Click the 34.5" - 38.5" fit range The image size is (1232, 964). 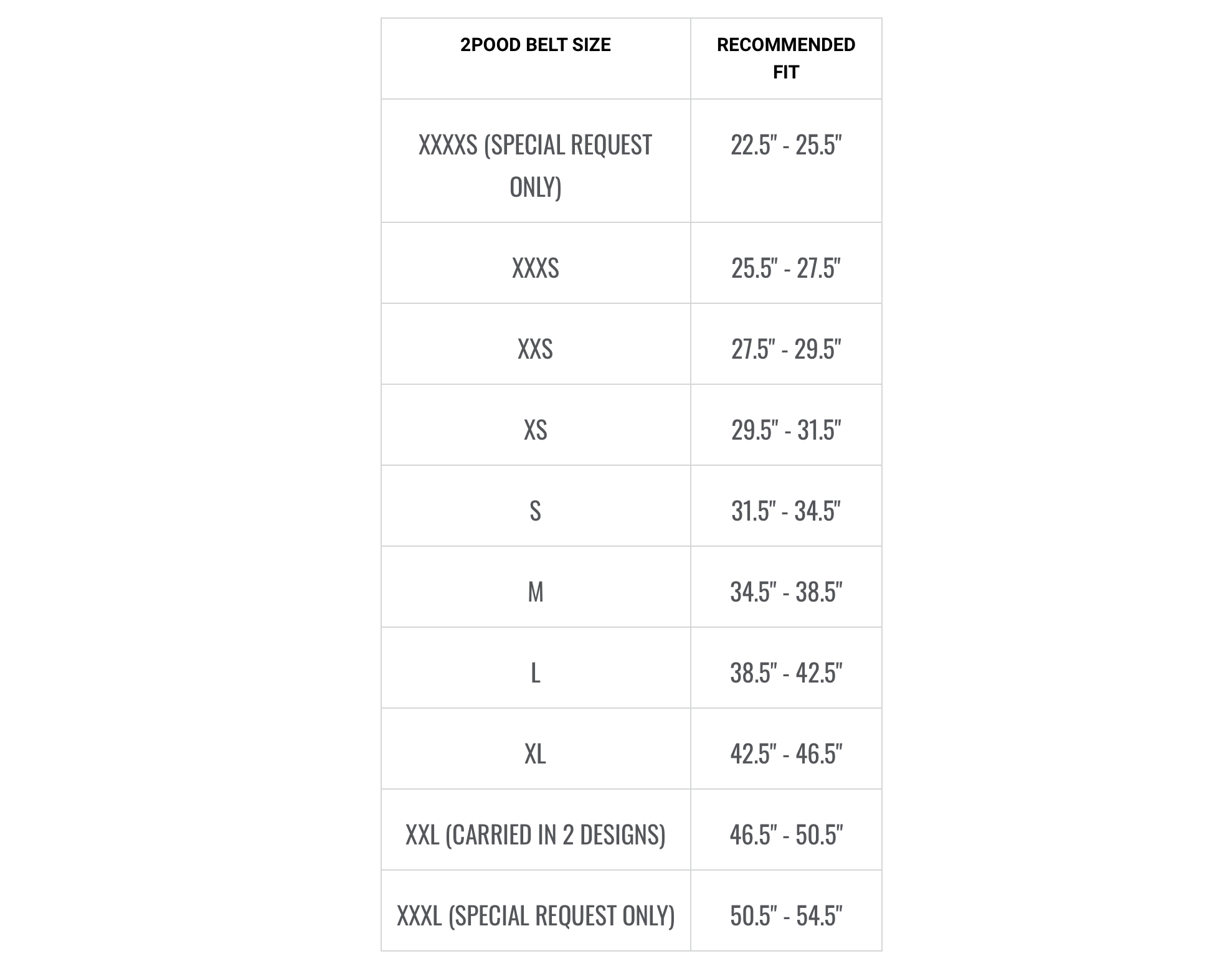coord(786,592)
